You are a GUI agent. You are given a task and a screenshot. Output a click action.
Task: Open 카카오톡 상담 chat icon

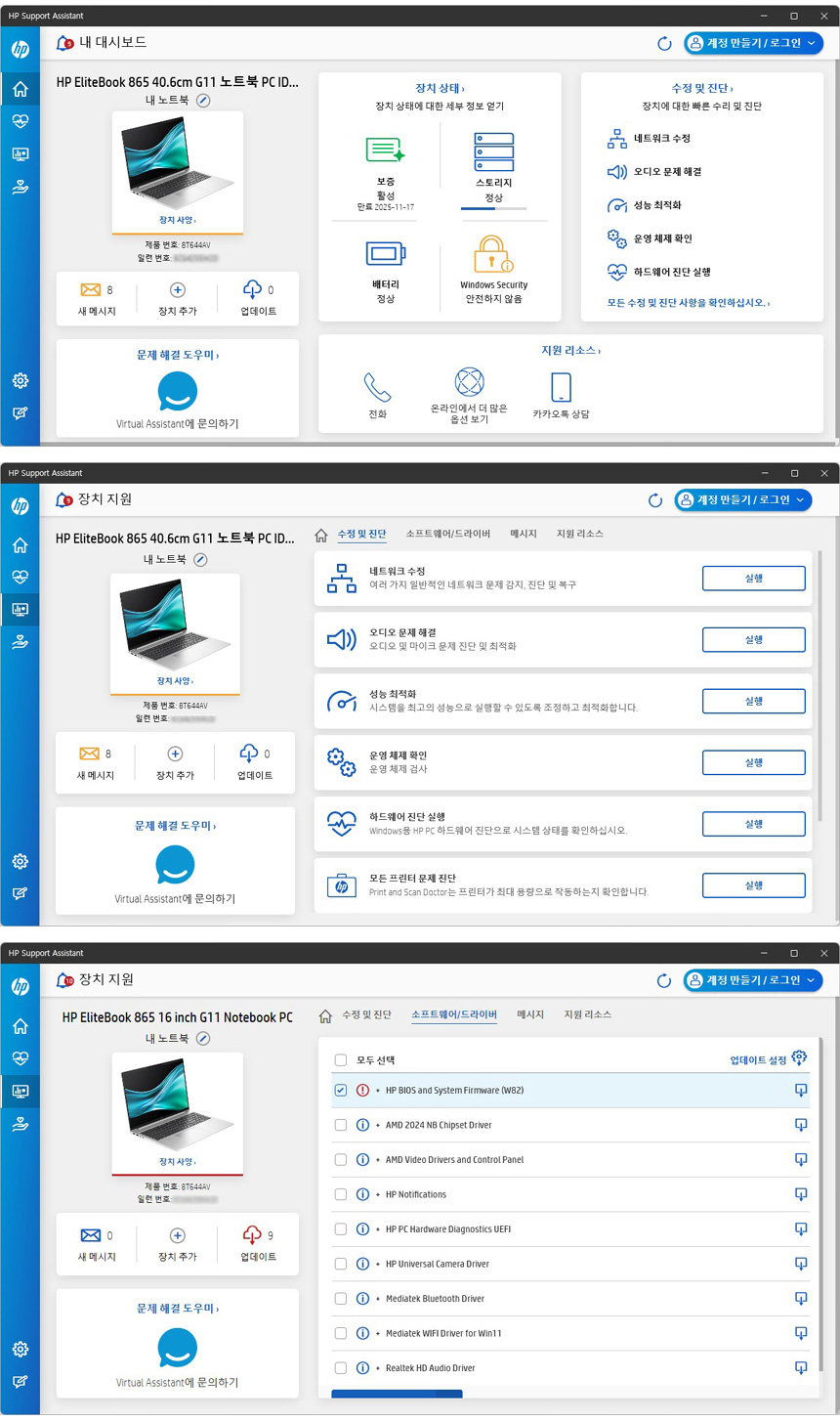point(561,387)
